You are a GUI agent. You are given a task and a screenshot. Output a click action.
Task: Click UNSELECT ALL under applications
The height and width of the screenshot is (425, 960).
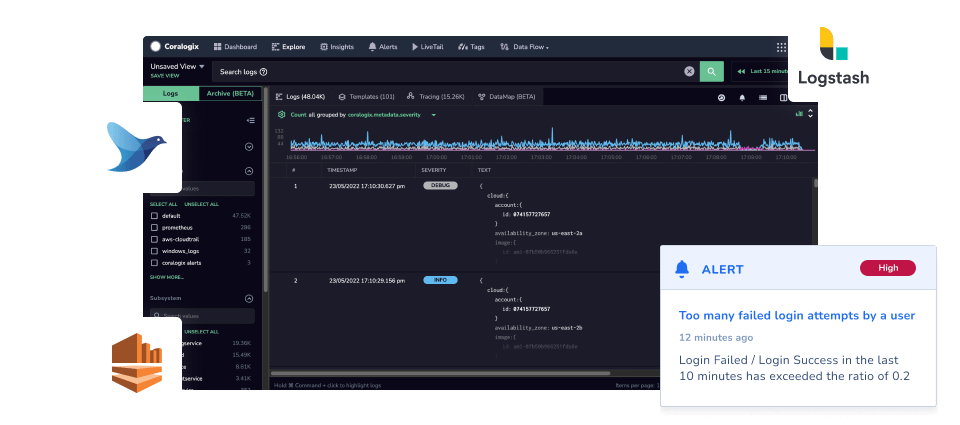coord(201,204)
